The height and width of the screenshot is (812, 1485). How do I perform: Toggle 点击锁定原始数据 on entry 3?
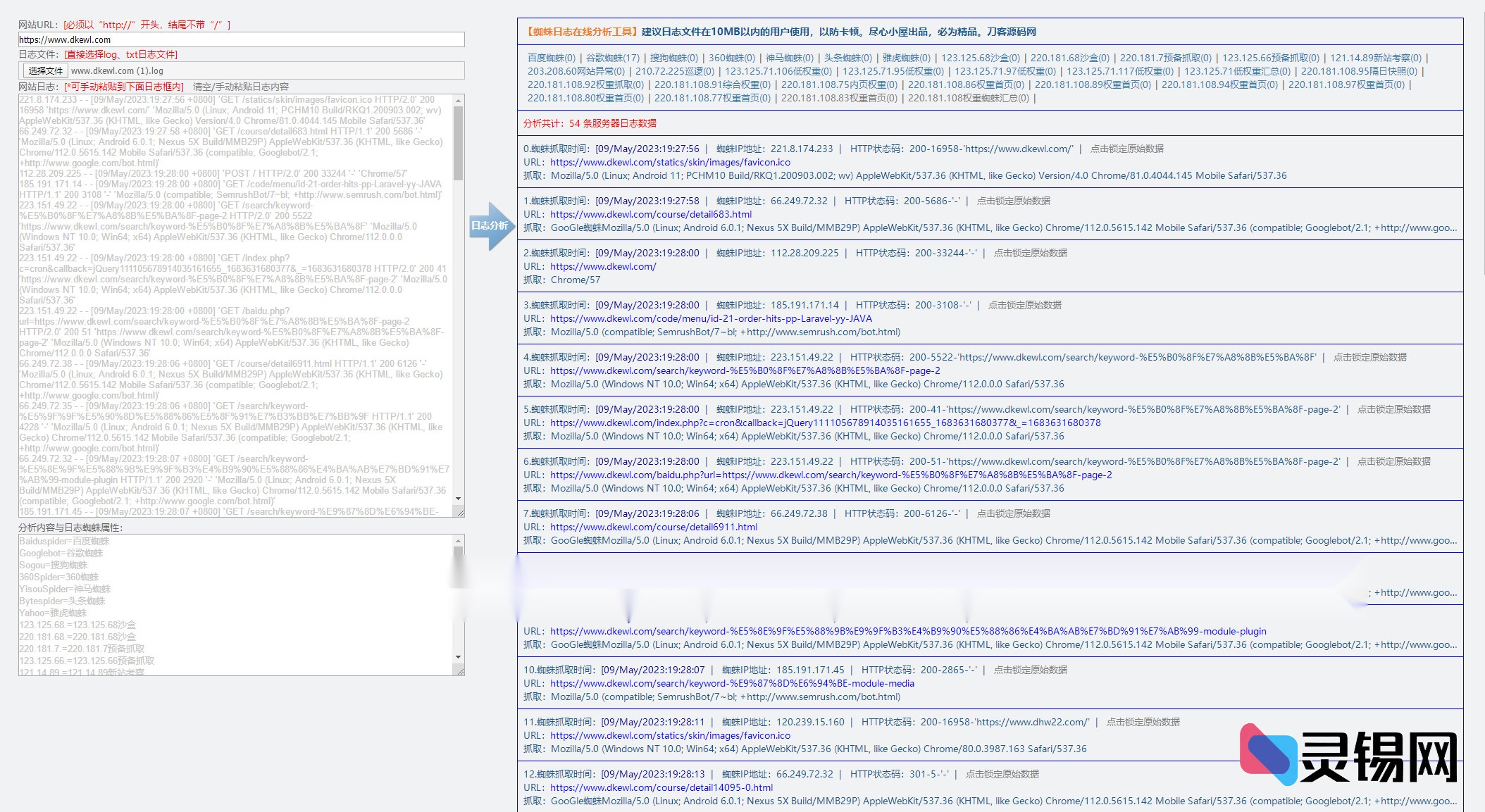pyautogui.click(x=1024, y=305)
